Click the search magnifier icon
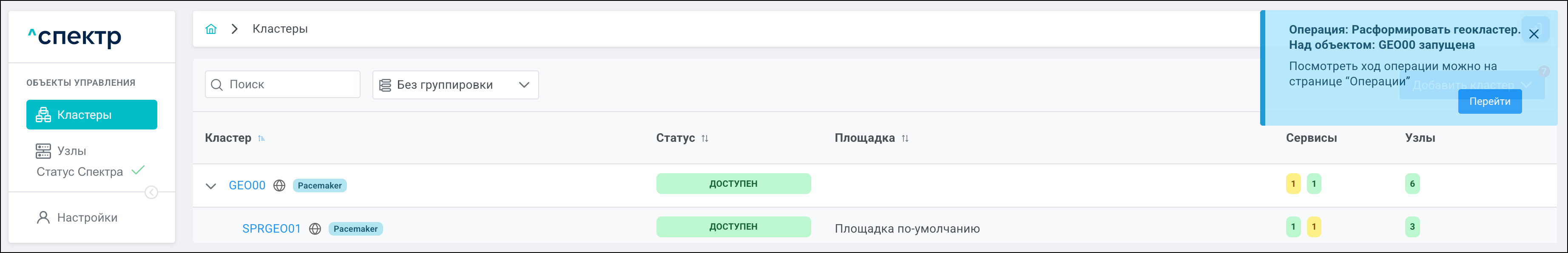Viewport: 1568px width, 253px height. pyautogui.click(x=217, y=85)
